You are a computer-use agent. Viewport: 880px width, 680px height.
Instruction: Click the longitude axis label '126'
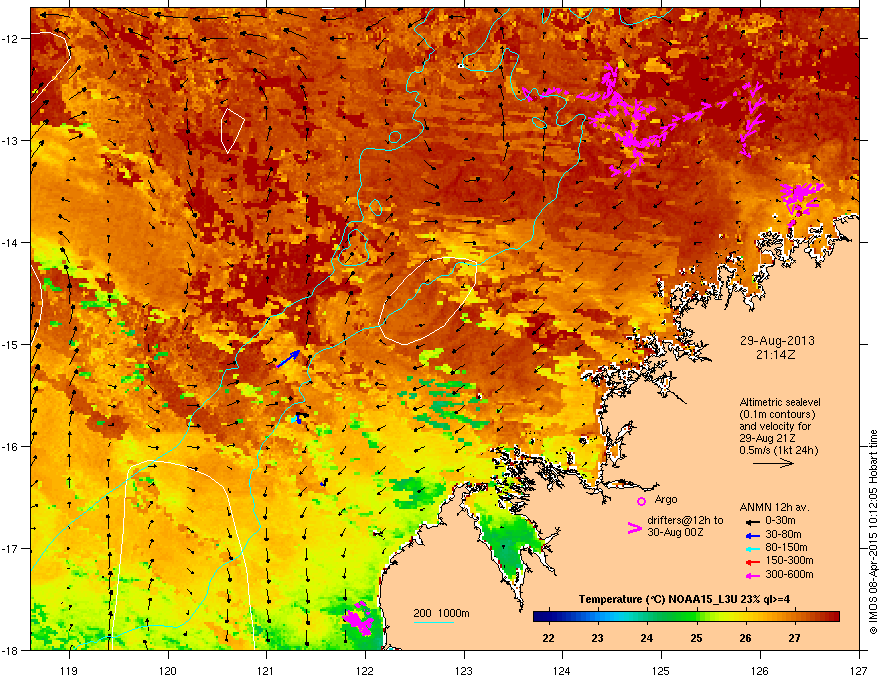(x=760, y=671)
